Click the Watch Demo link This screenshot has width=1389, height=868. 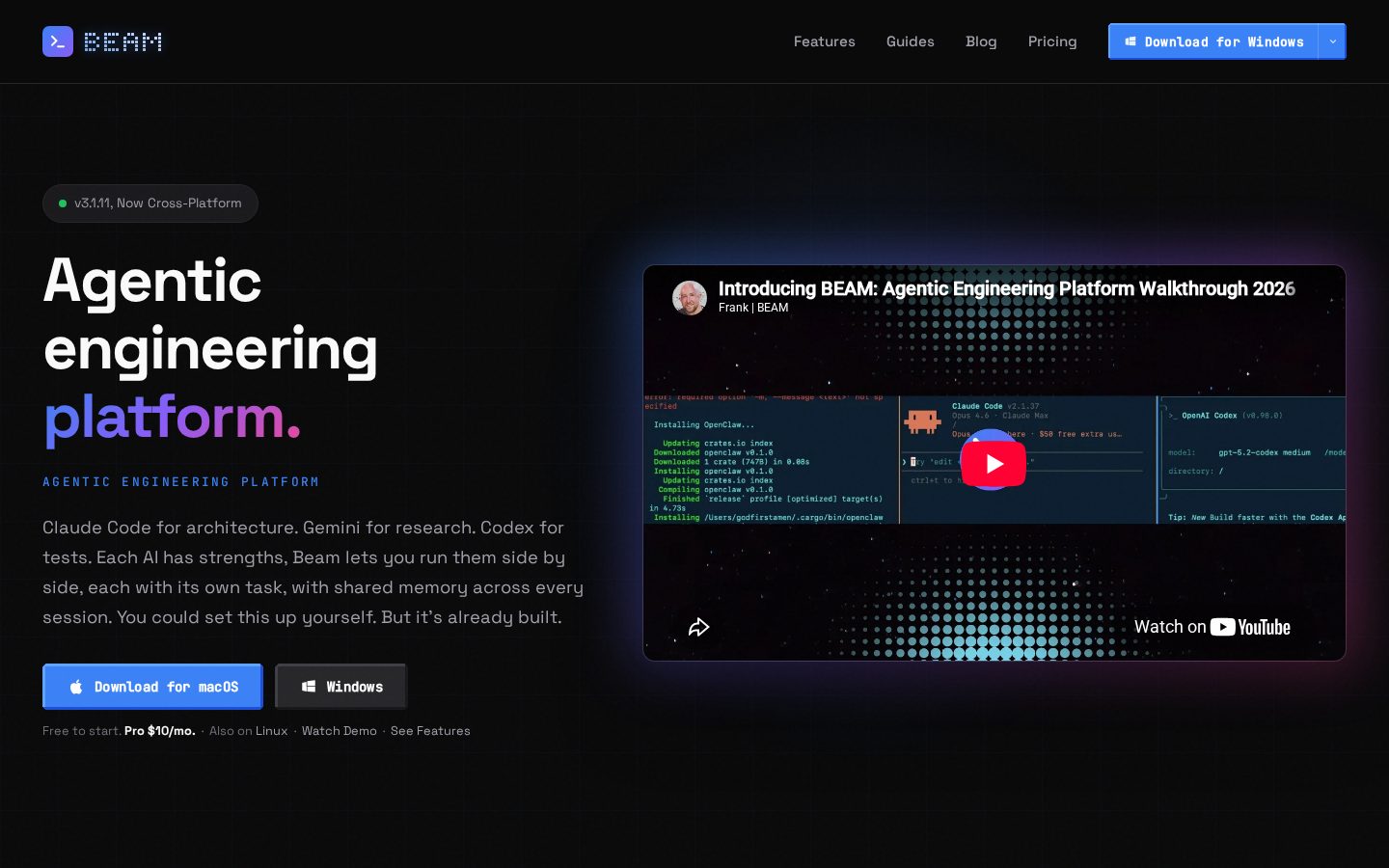[340, 731]
